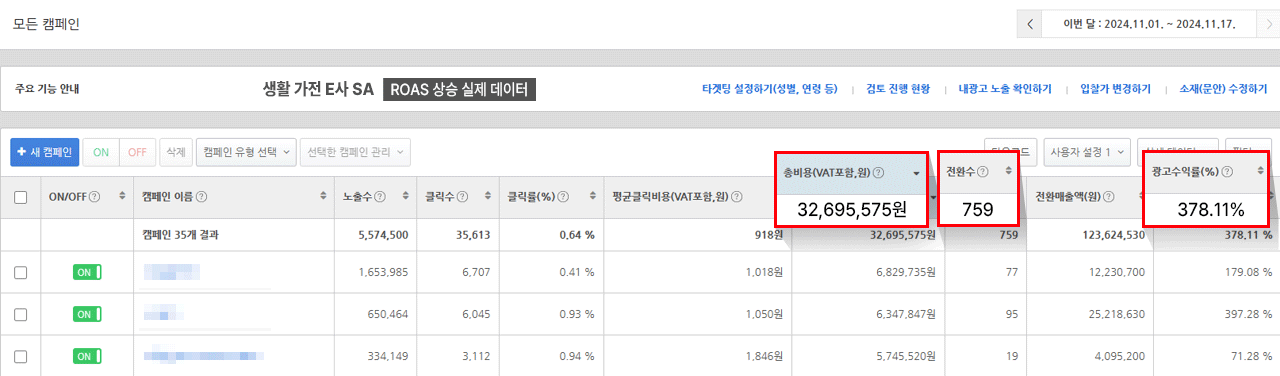Click the 4,095,200 conversion revenue cell
1280x376 pixels.
pyautogui.click(x=1121, y=356)
